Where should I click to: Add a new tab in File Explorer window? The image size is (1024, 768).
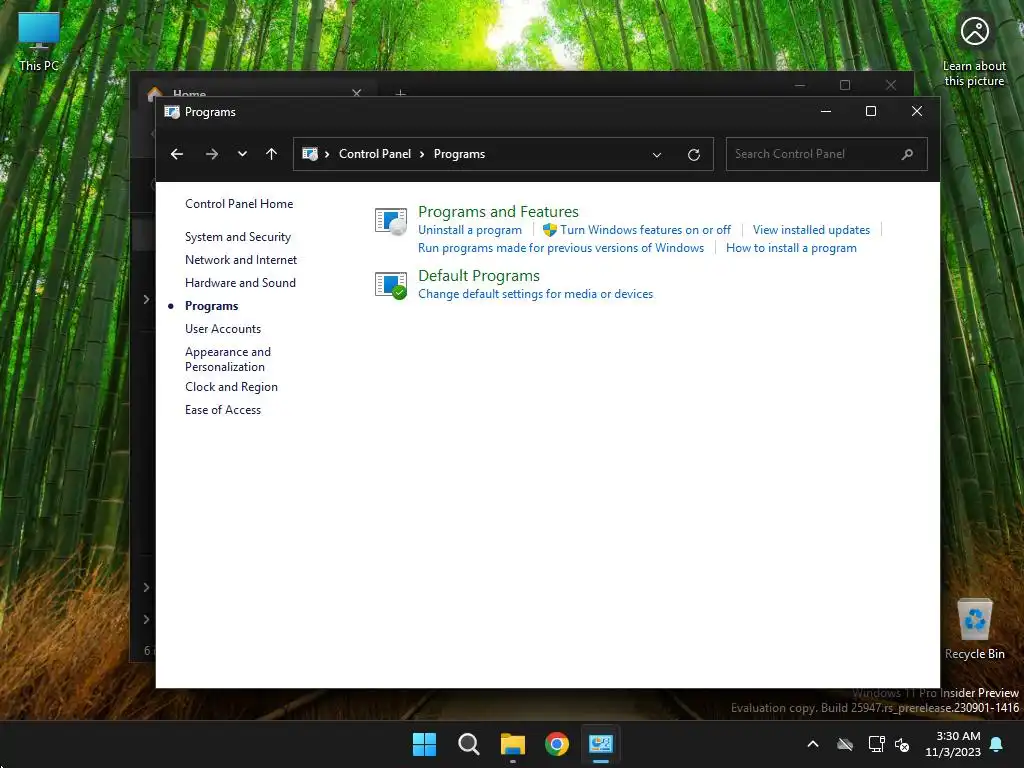(400, 93)
